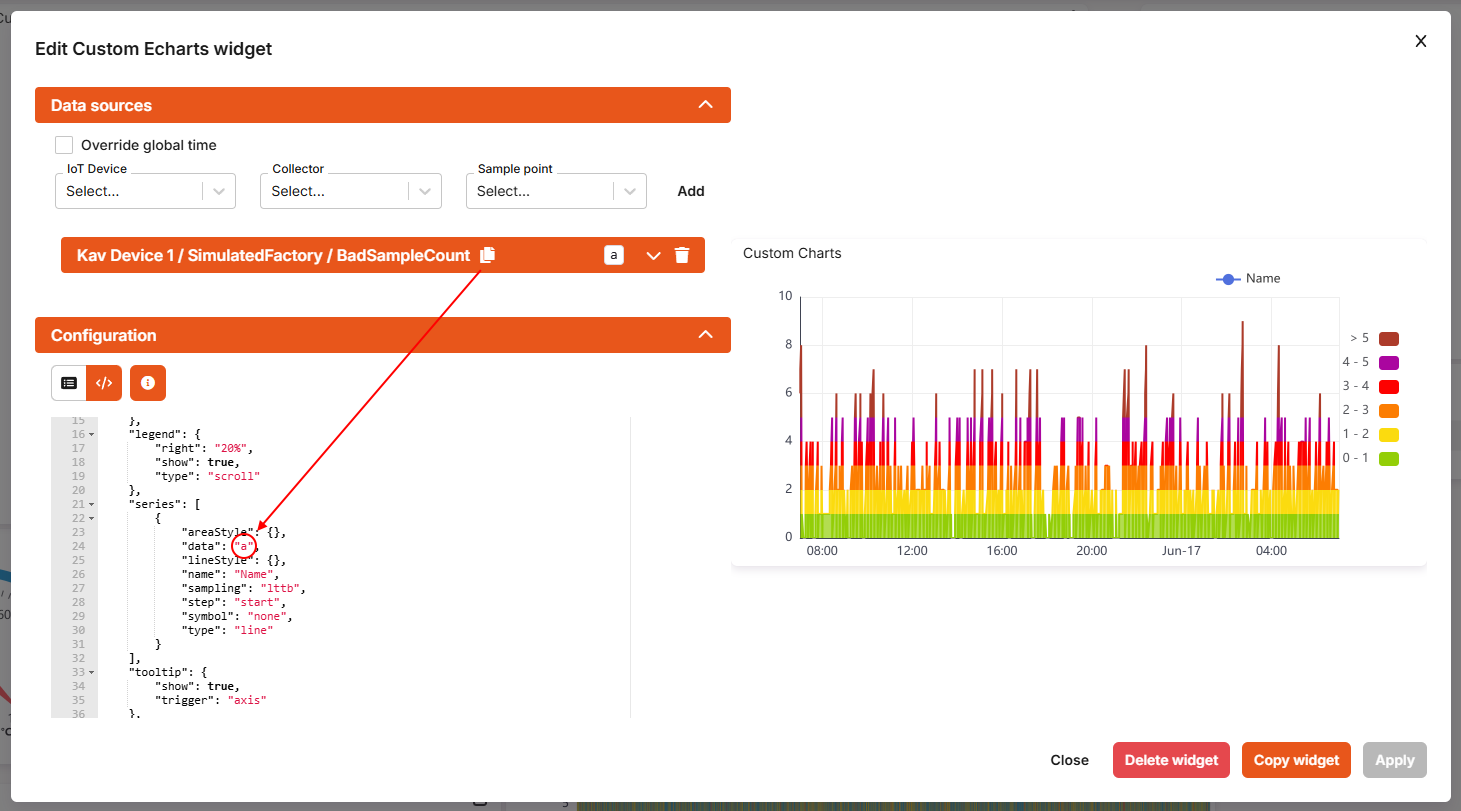Image resolution: width=1461 pixels, height=811 pixels.
Task: Click the '4 - 5' purple legend swatch
Action: click(1388, 363)
